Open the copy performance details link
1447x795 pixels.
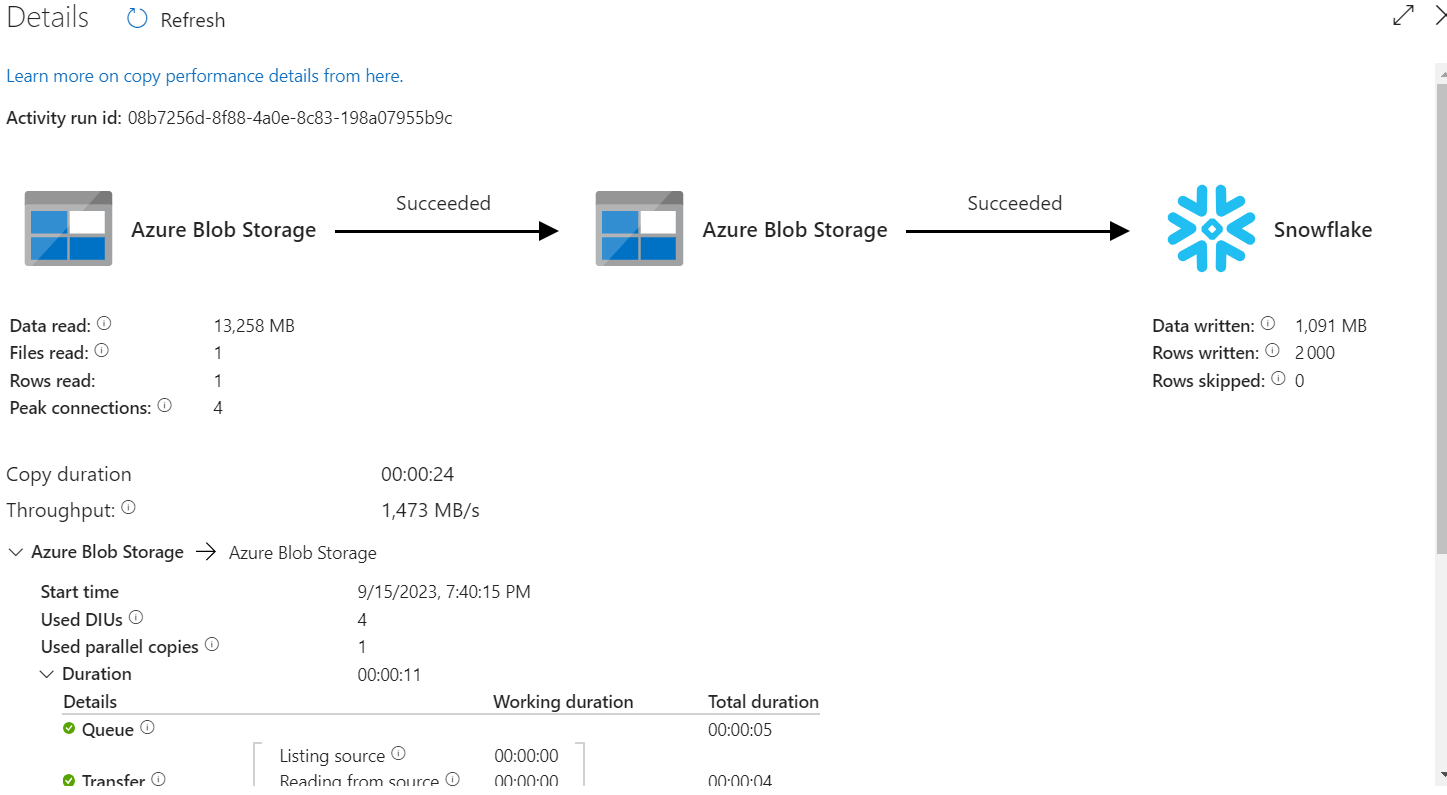tap(205, 76)
